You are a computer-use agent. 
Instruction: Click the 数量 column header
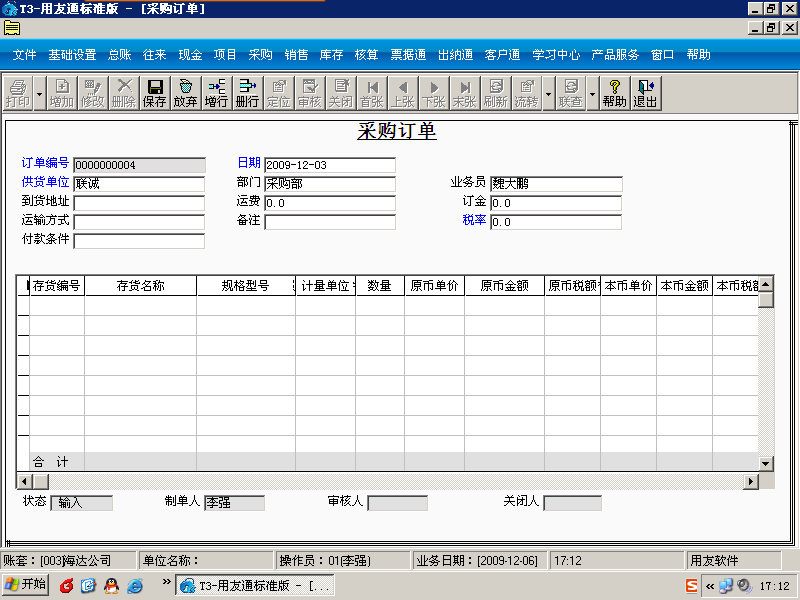click(x=380, y=286)
